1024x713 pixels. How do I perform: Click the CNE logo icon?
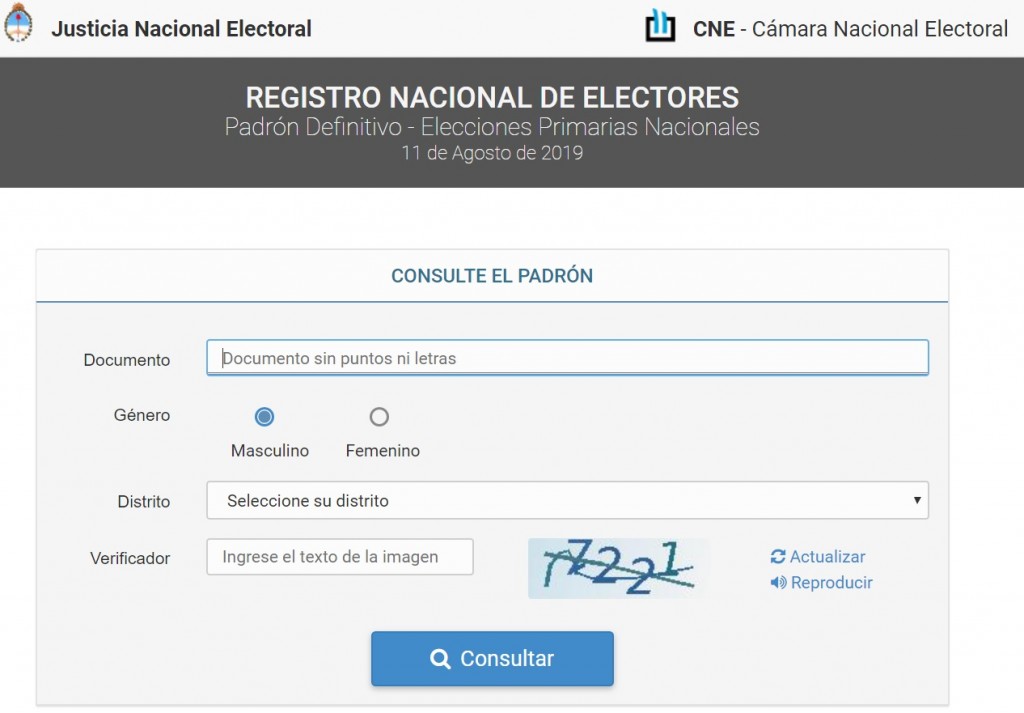tap(660, 26)
